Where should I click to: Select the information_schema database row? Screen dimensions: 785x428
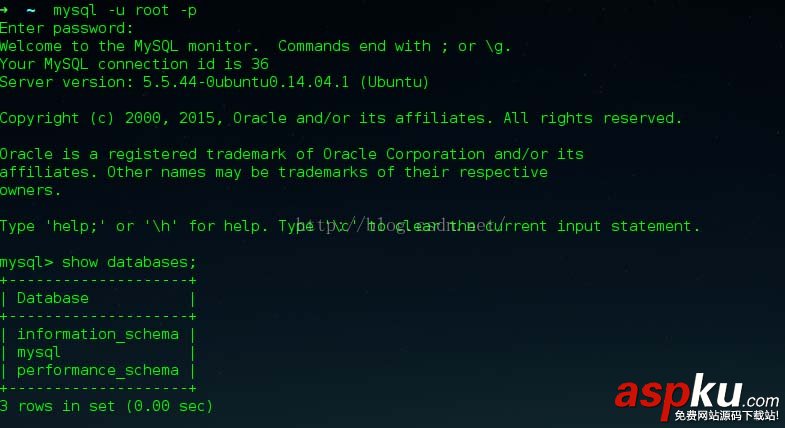click(x=97, y=334)
